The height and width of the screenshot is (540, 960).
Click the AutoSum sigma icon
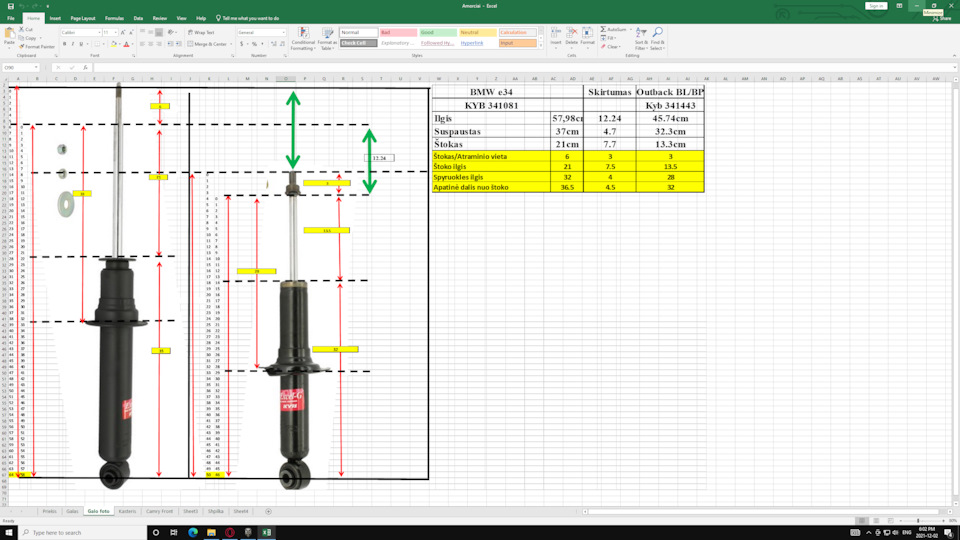[x=603, y=29]
